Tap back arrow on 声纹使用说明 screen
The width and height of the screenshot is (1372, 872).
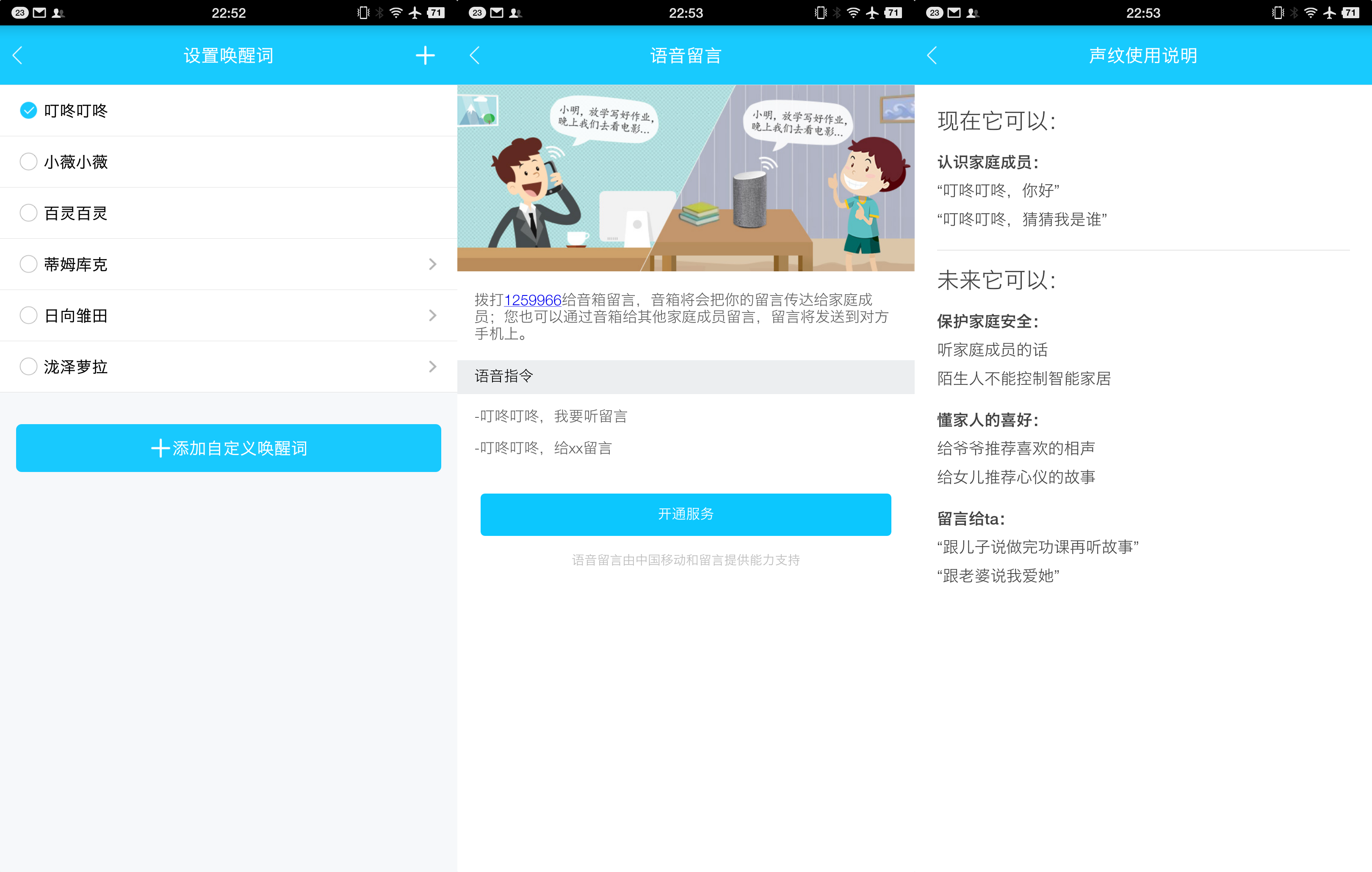pyautogui.click(x=932, y=55)
